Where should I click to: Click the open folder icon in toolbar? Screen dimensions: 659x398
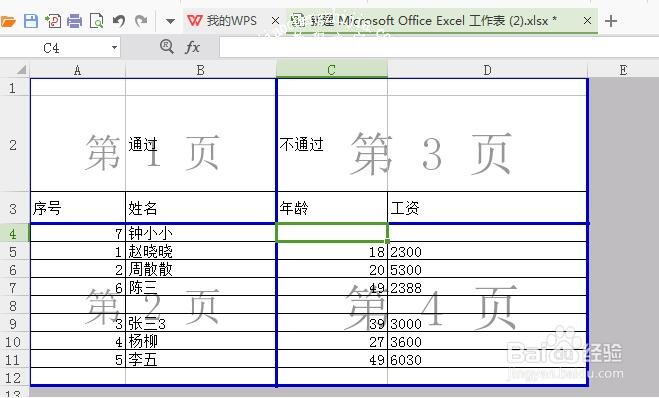pos(7,21)
